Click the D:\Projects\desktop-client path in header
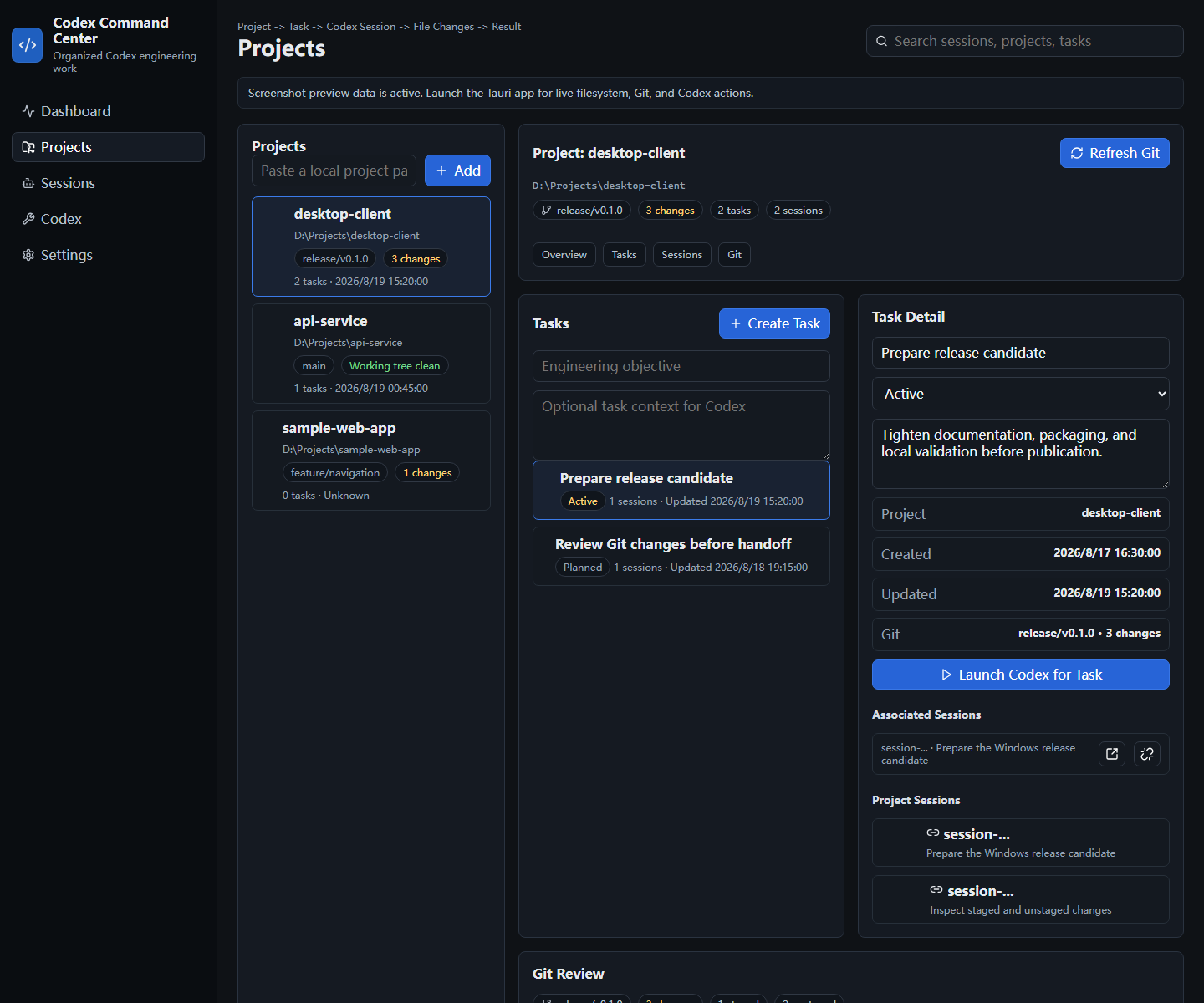 [x=609, y=186]
